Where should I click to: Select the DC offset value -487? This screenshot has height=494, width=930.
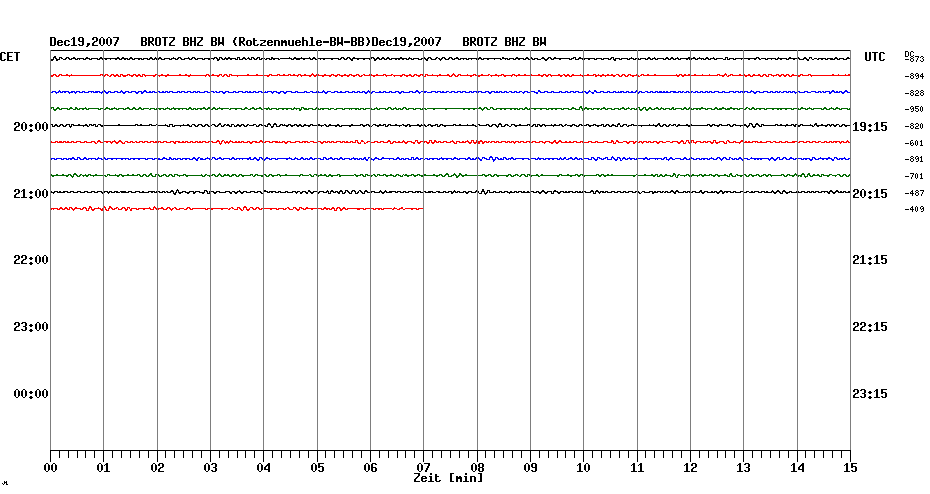914,192
